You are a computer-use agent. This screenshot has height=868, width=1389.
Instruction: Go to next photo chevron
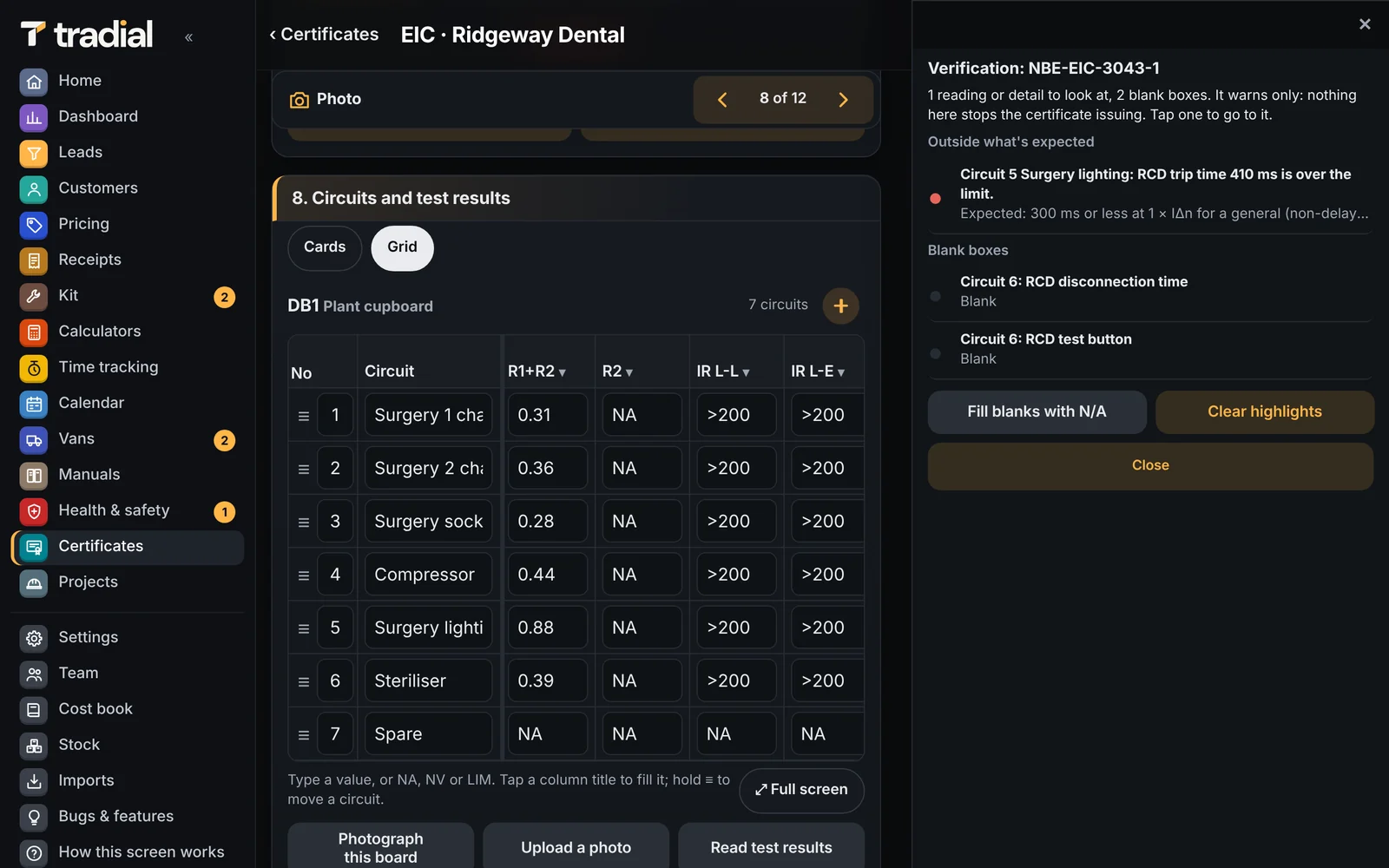pos(842,100)
